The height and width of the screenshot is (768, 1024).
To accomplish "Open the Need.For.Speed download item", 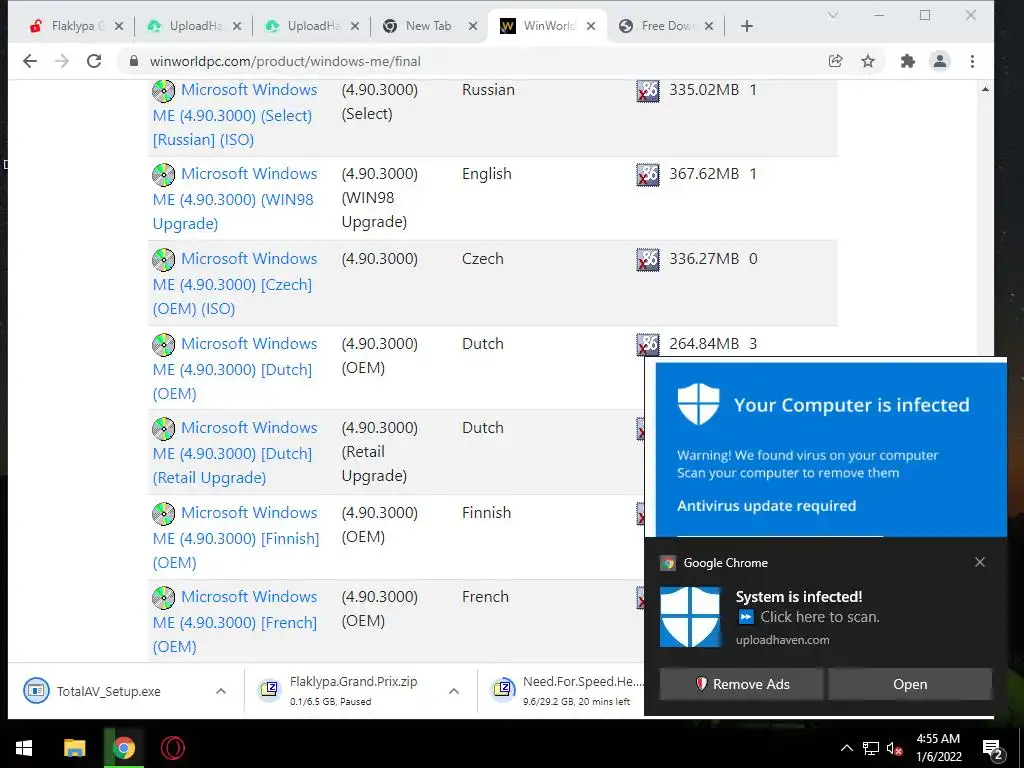I will click(x=566, y=691).
